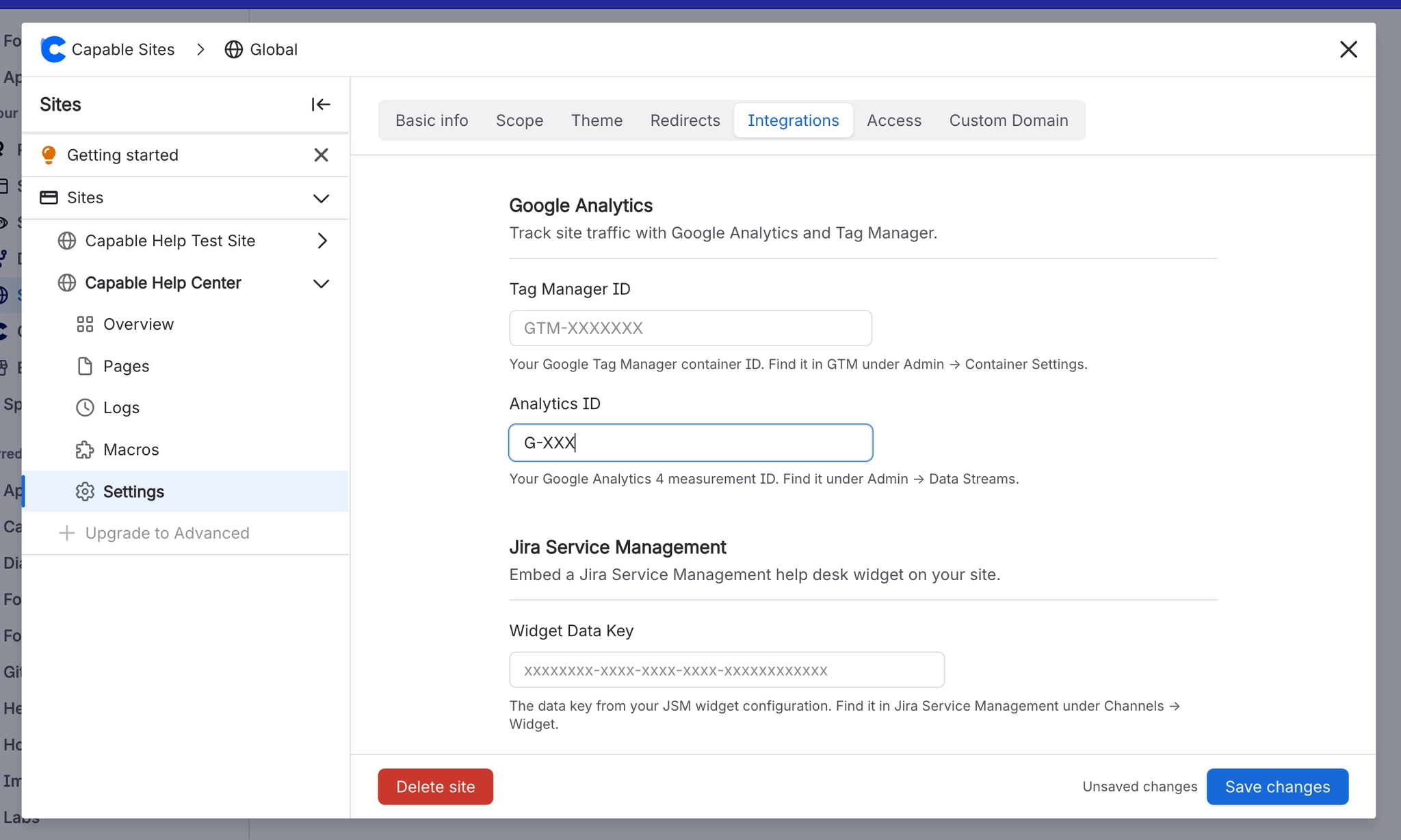The image size is (1401, 840).
Task: Expand Capable Help Test Site chevron
Action: 322,241
